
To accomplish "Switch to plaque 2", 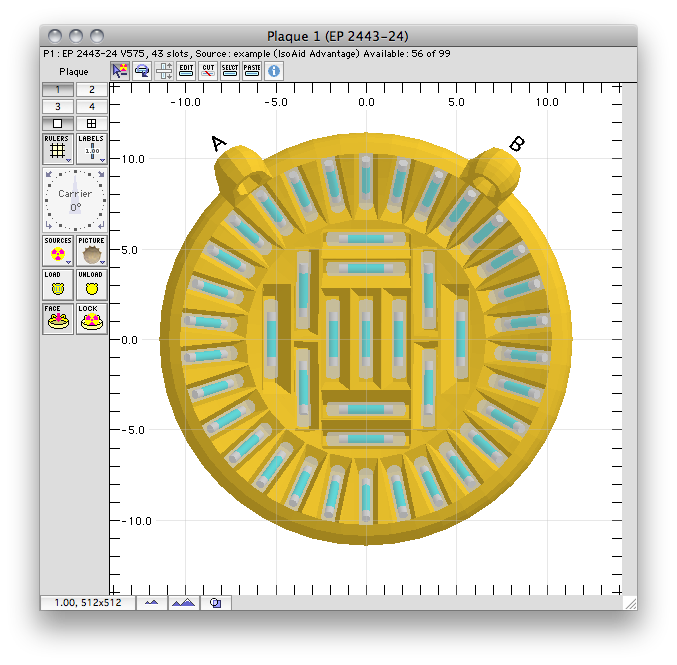I will pyautogui.click(x=92, y=90).
